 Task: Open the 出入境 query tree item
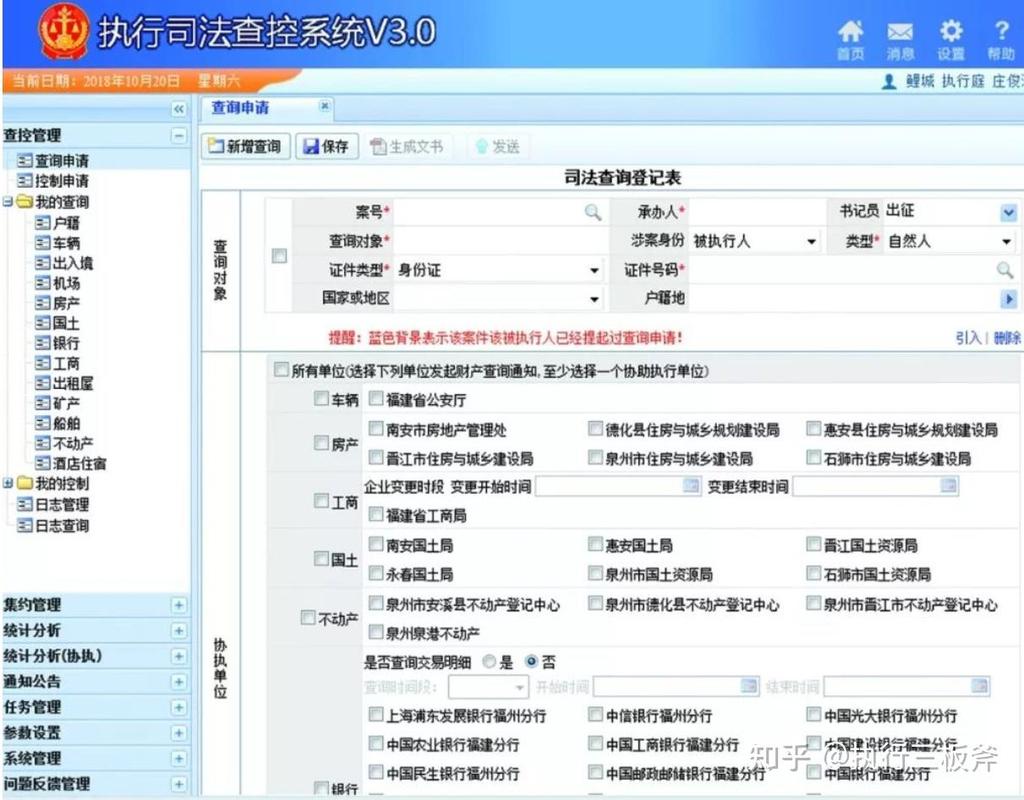click(63, 263)
